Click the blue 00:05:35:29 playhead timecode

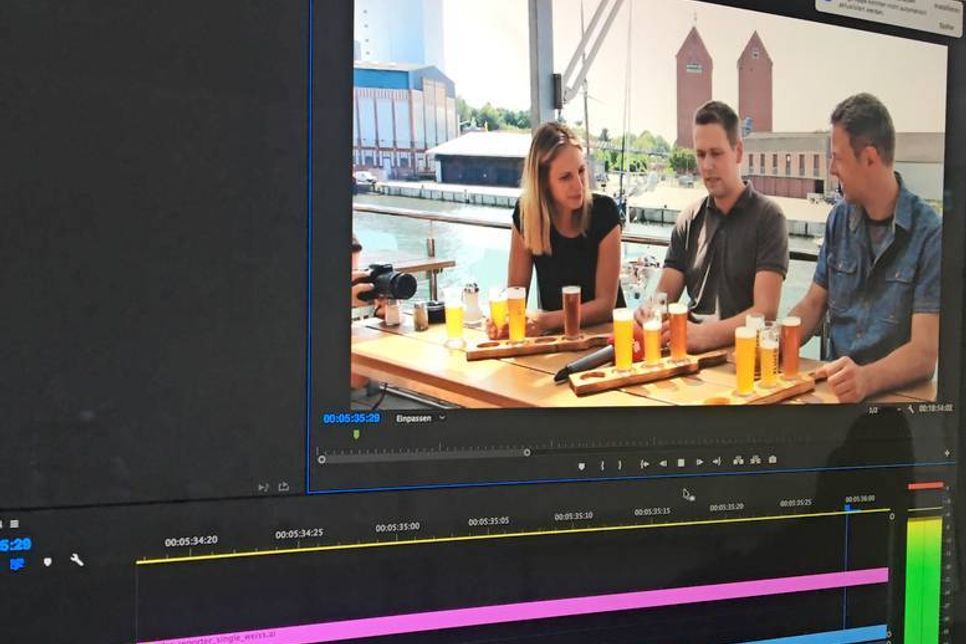pyautogui.click(x=351, y=418)
